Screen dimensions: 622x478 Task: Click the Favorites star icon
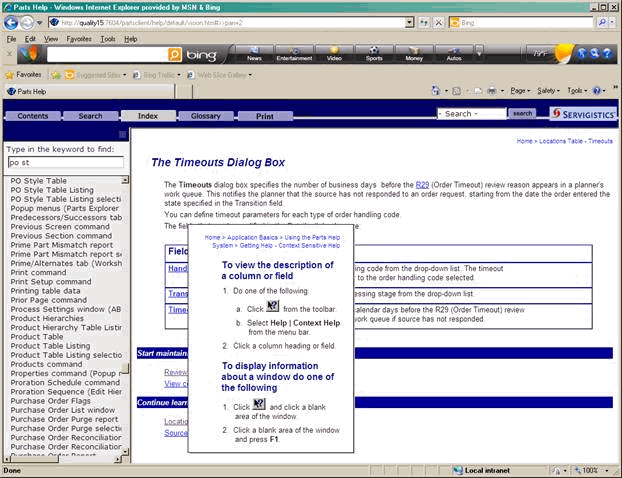coord(10,75)
